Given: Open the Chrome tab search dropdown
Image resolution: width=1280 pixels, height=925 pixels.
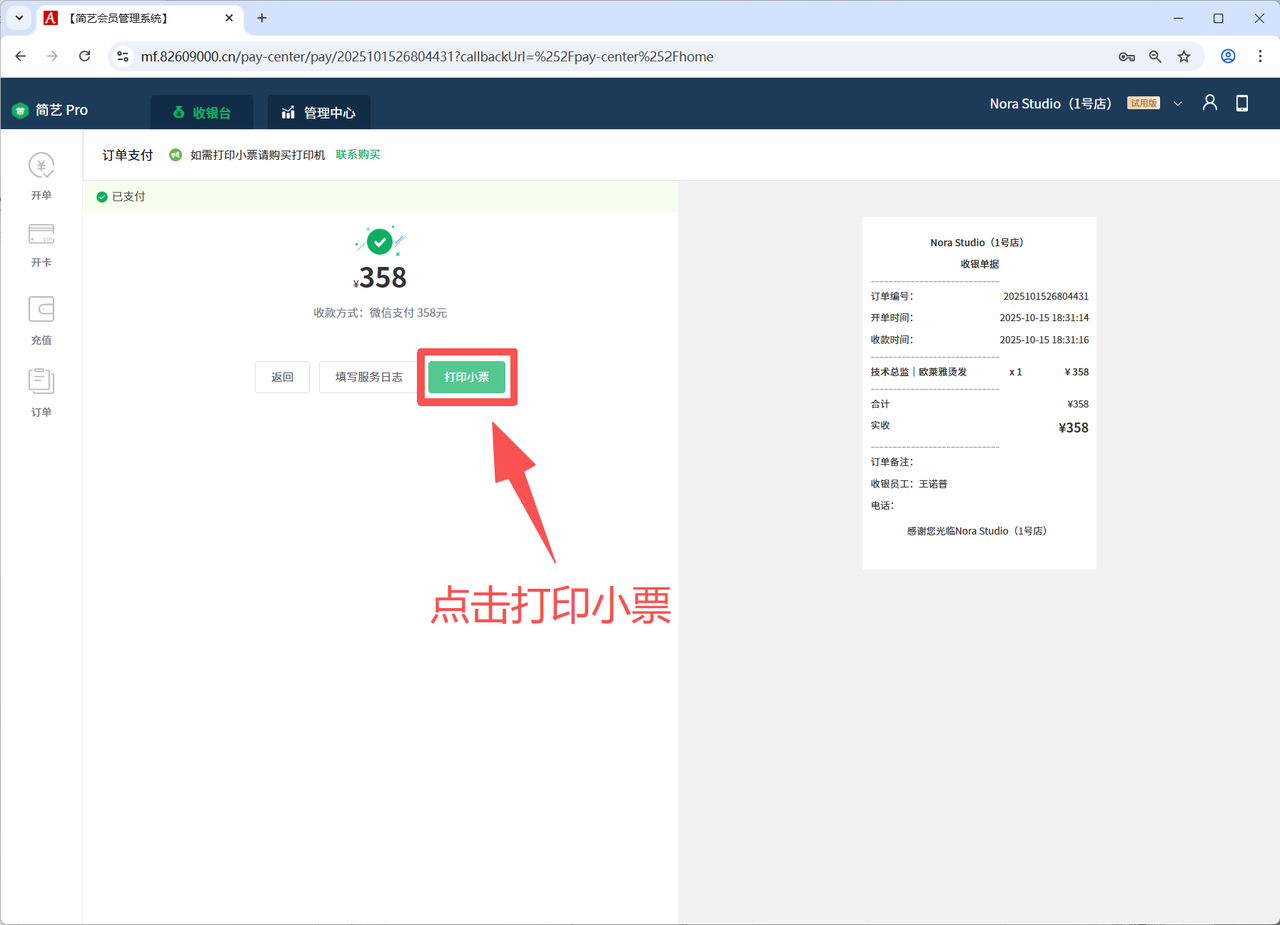Looking at the screenshot, I should pyautogui.click(x=18, y=18).
